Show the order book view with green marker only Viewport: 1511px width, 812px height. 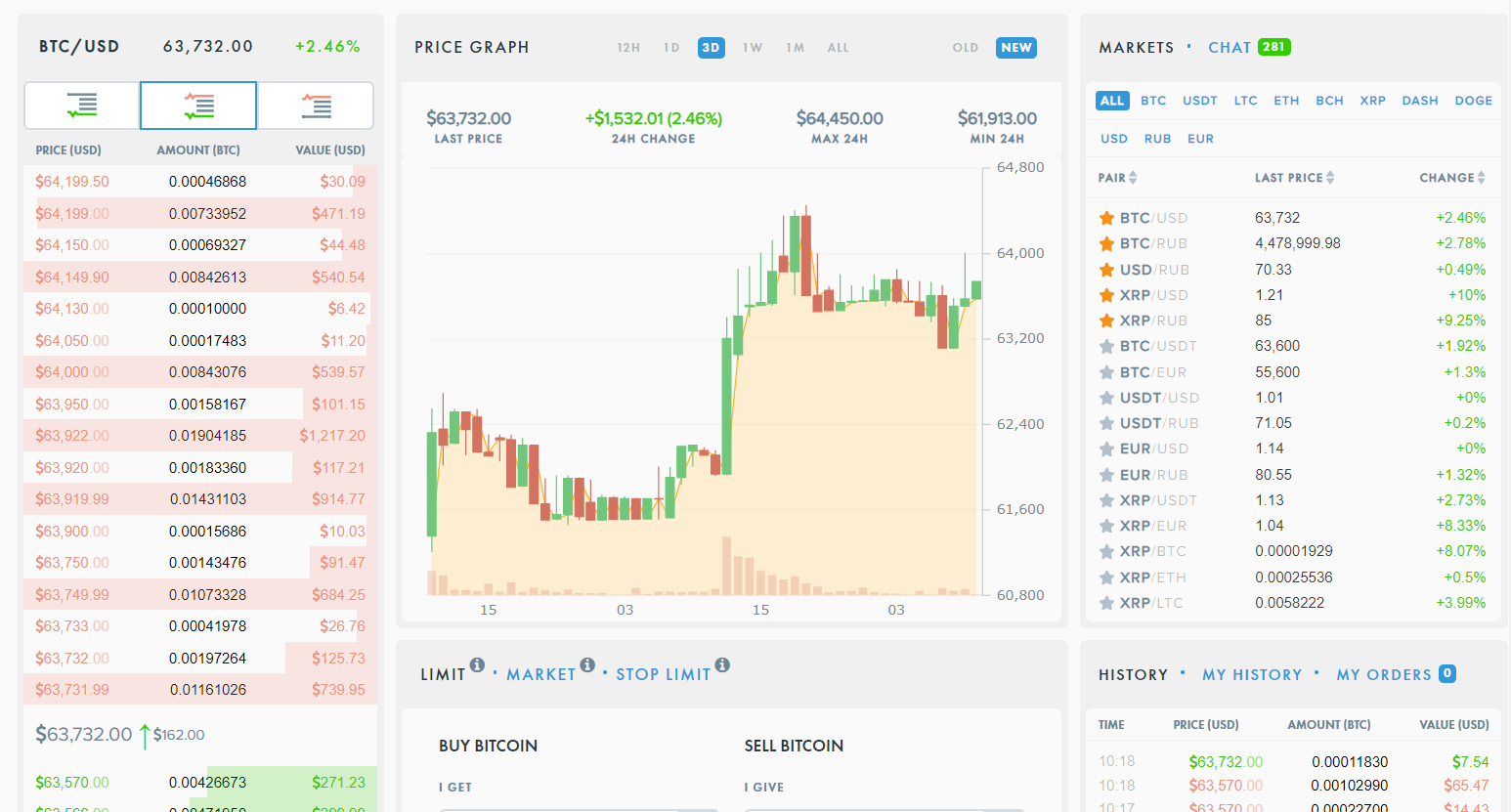tap(82, 106)
